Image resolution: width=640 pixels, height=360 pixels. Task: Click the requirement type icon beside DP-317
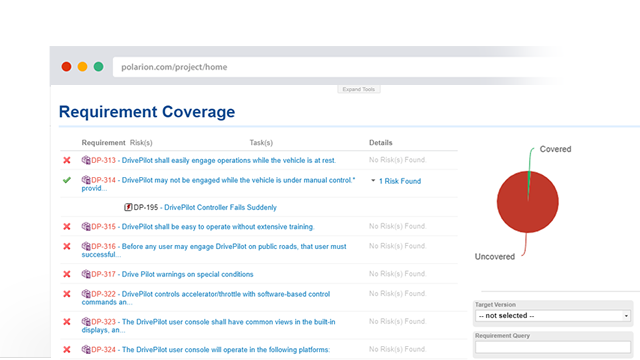[86, 274]
